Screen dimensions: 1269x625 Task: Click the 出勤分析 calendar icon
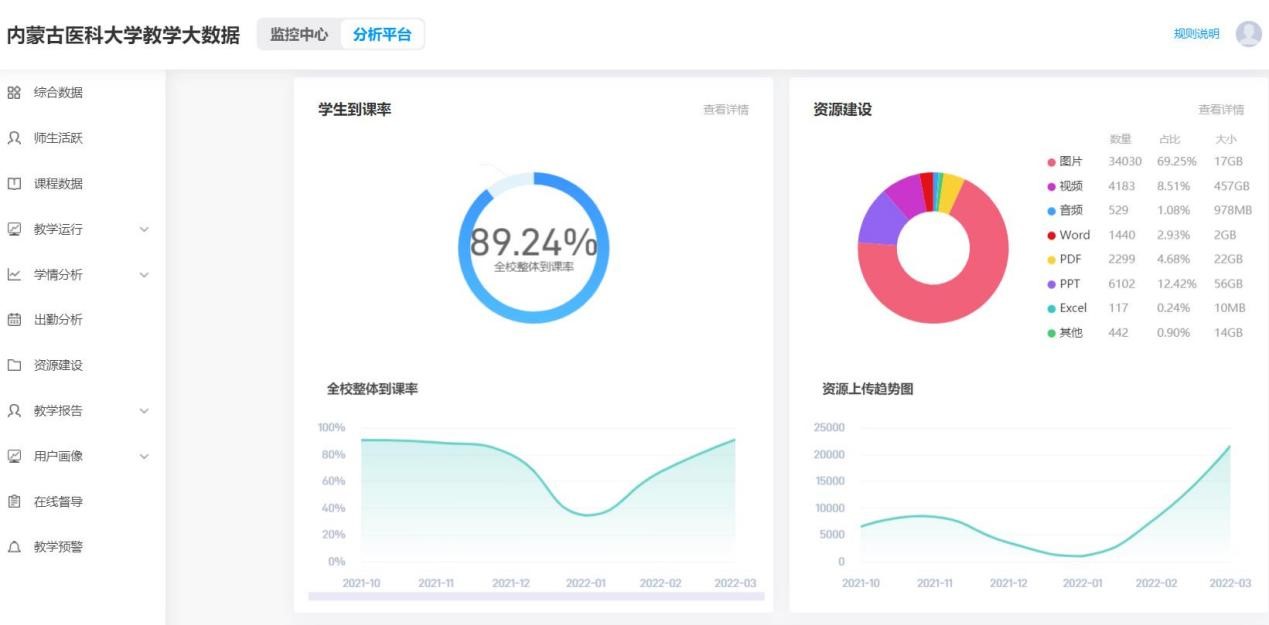pos(14,320)
